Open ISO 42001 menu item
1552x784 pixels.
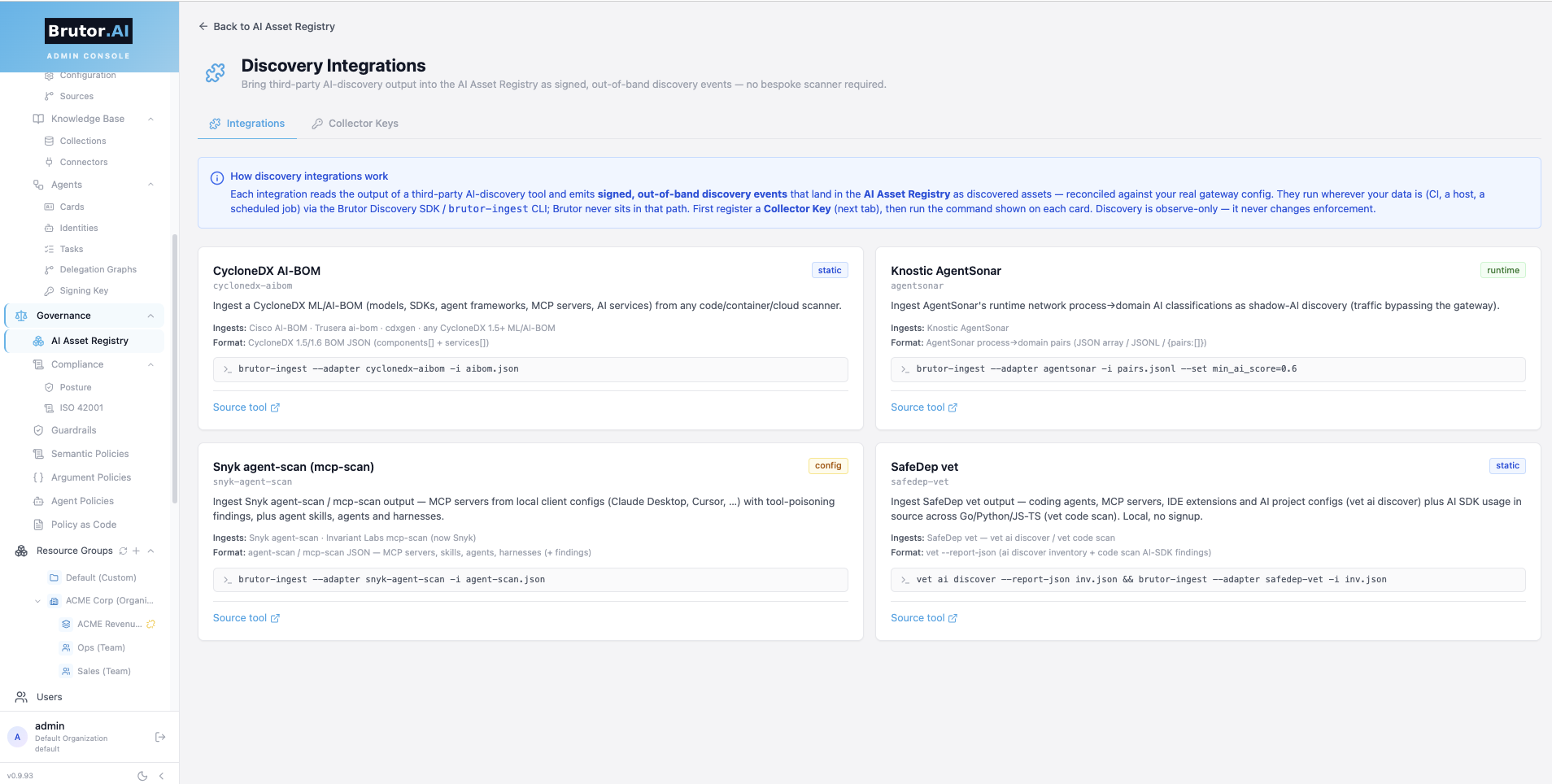click(81, 407)
